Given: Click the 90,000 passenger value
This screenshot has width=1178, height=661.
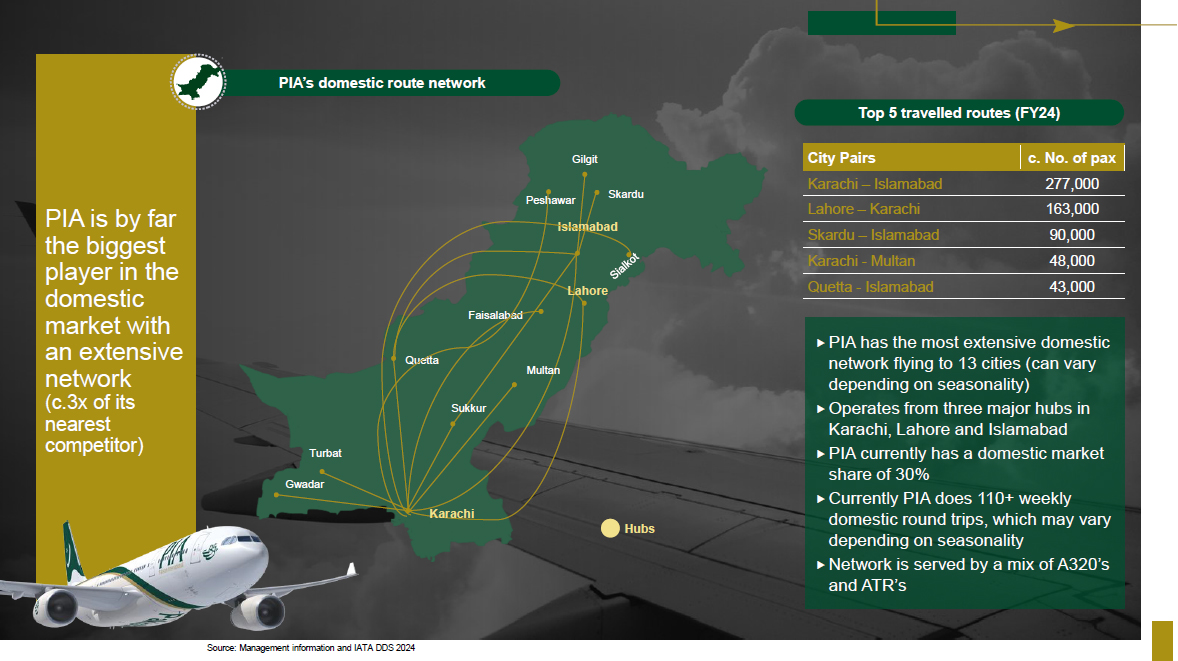Looking at the screenshot, I should pos(1072,234).
